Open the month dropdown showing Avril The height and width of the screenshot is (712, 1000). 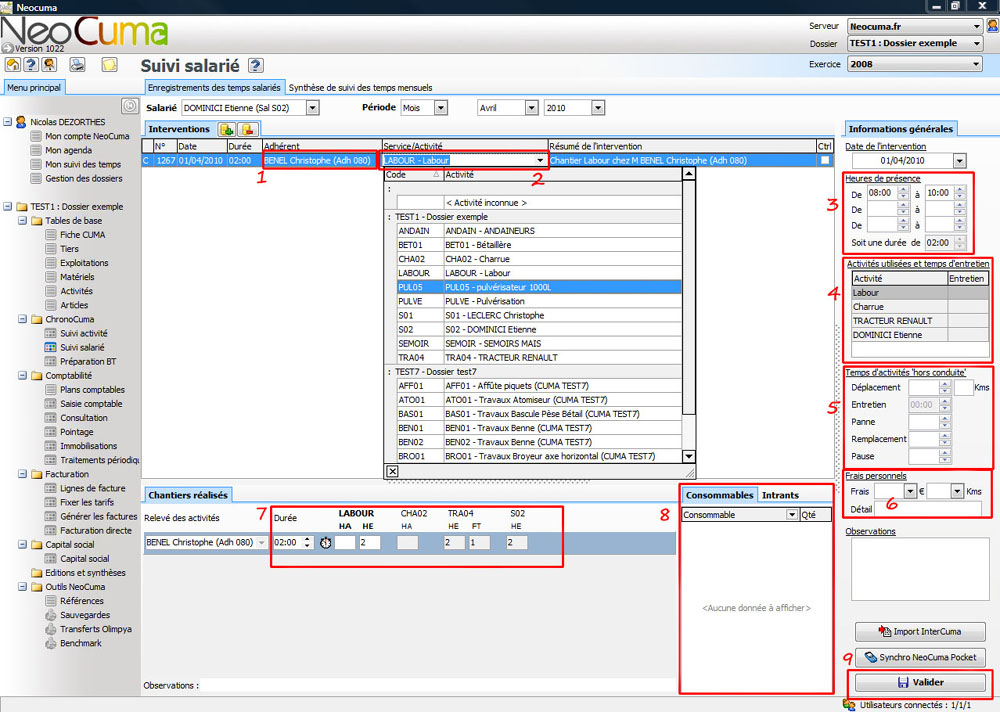click(x=531, y=108)
